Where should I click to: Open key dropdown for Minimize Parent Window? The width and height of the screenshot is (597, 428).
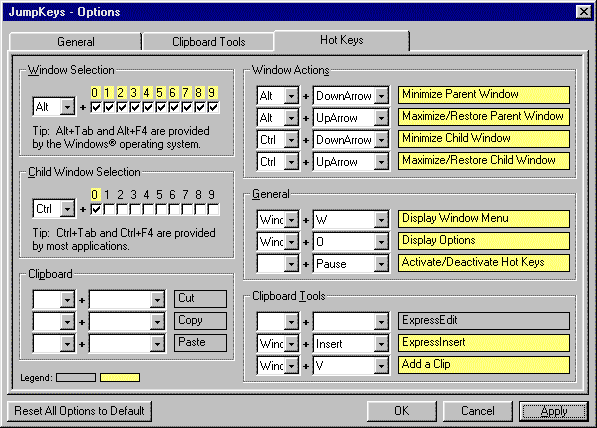pos(381,96)
